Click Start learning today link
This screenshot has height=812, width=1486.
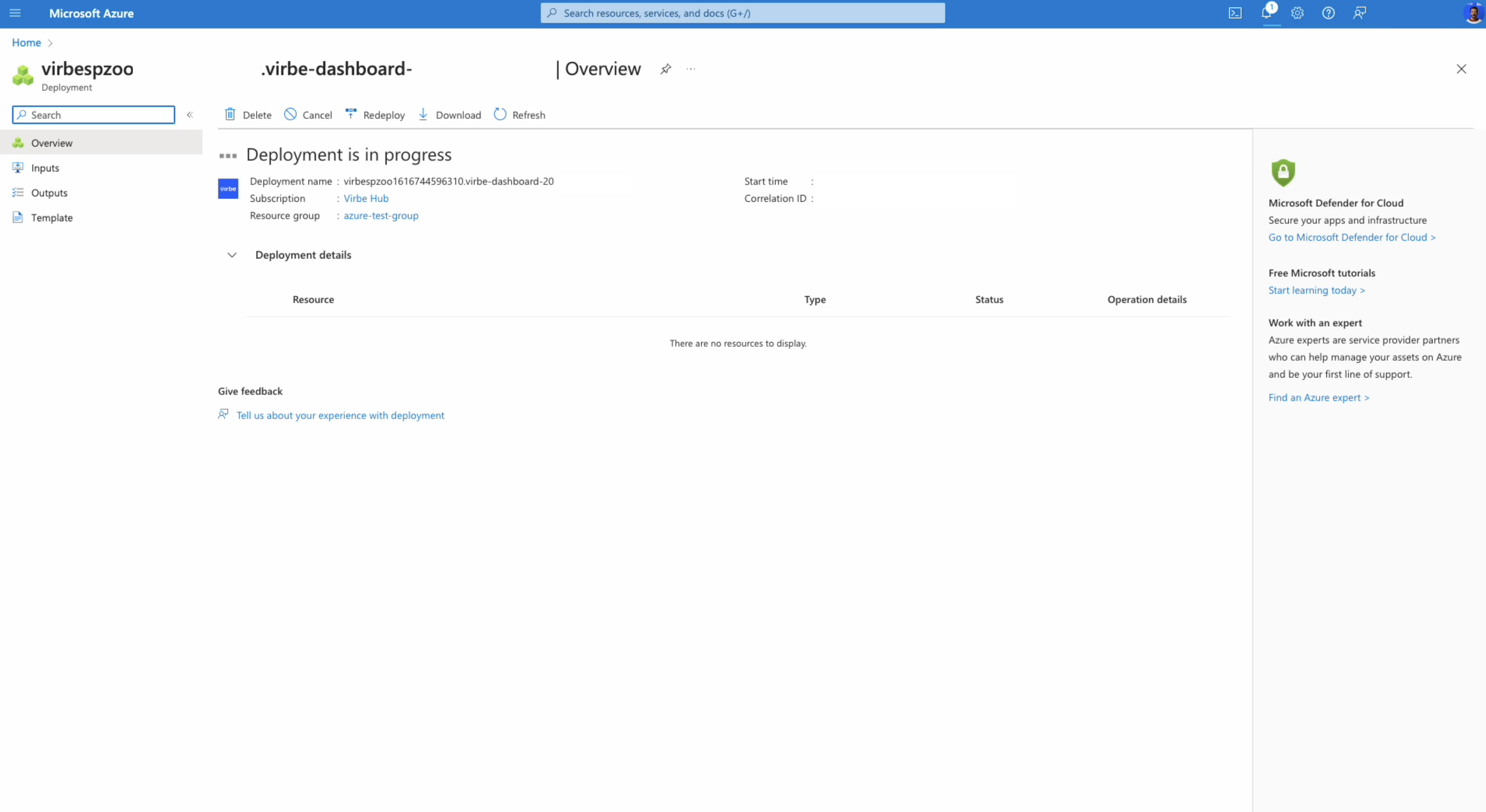[x=1317, y=290]
